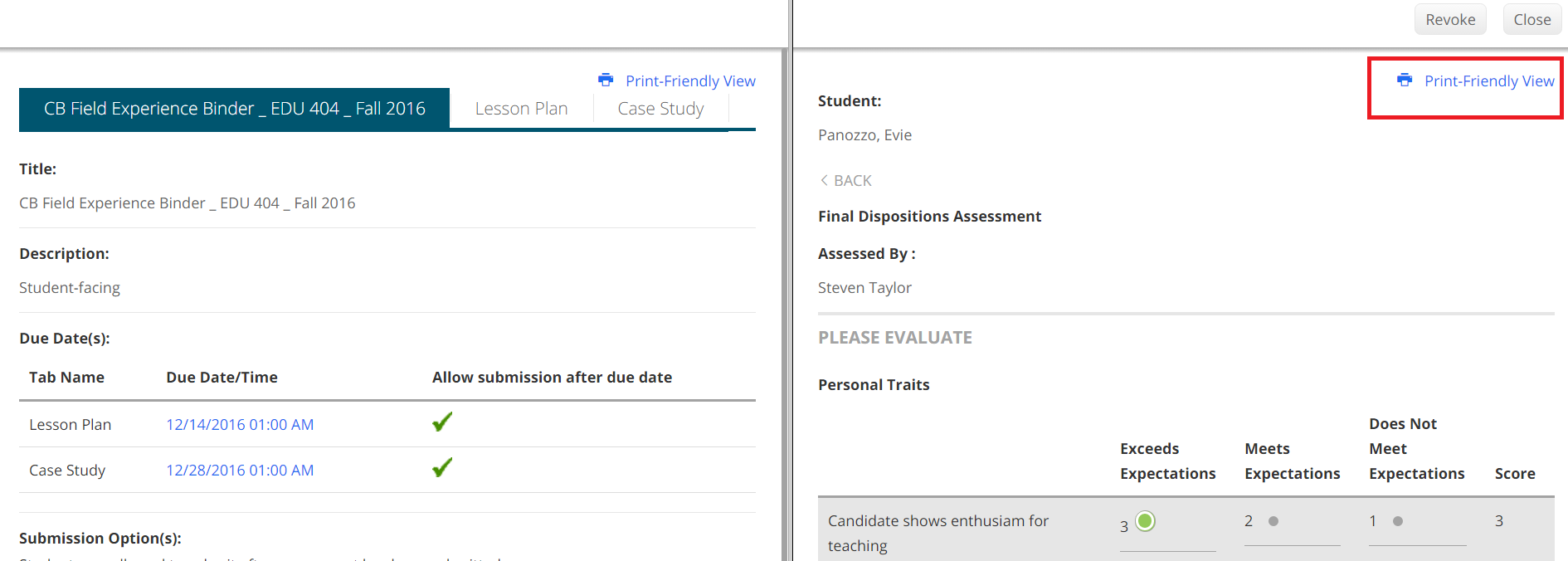Click the printer icon in right panel

coord(1405,80)
